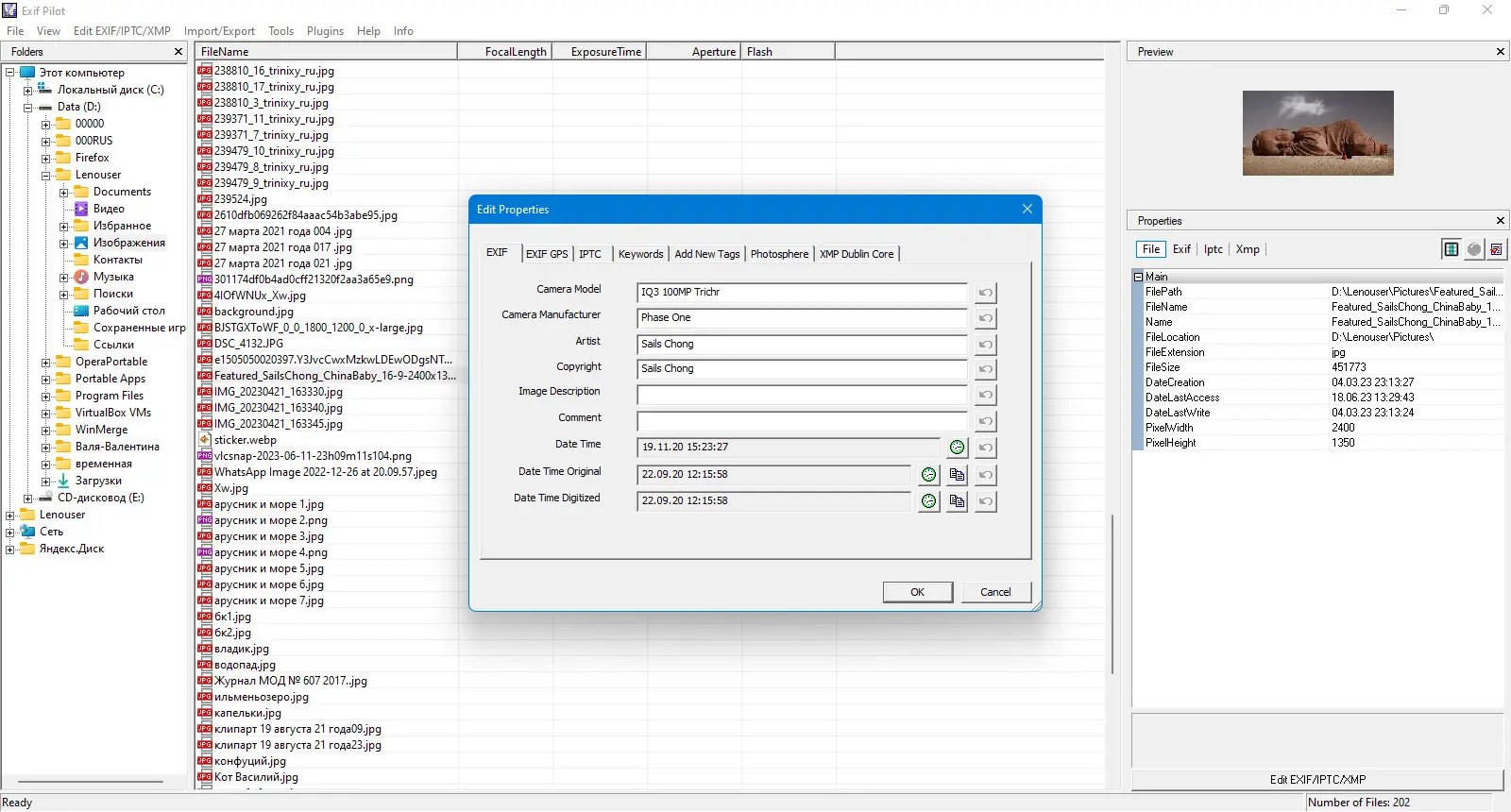This screenshot has width=1511, height=812.
Task: Expand the Яндекс.Диск tree node
Action: [x=9, y=549]
